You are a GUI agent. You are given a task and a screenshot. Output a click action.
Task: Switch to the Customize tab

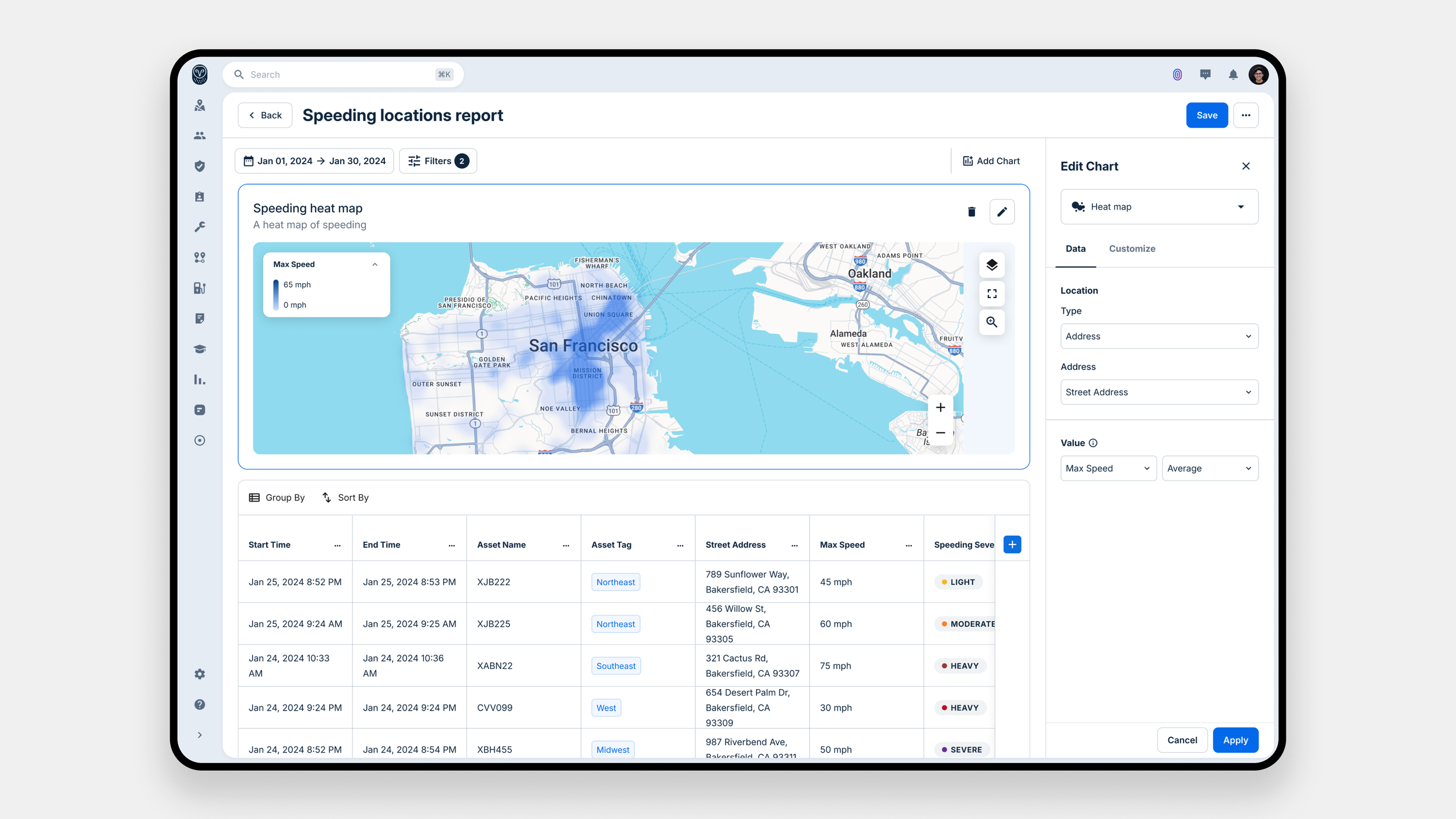1132,249
